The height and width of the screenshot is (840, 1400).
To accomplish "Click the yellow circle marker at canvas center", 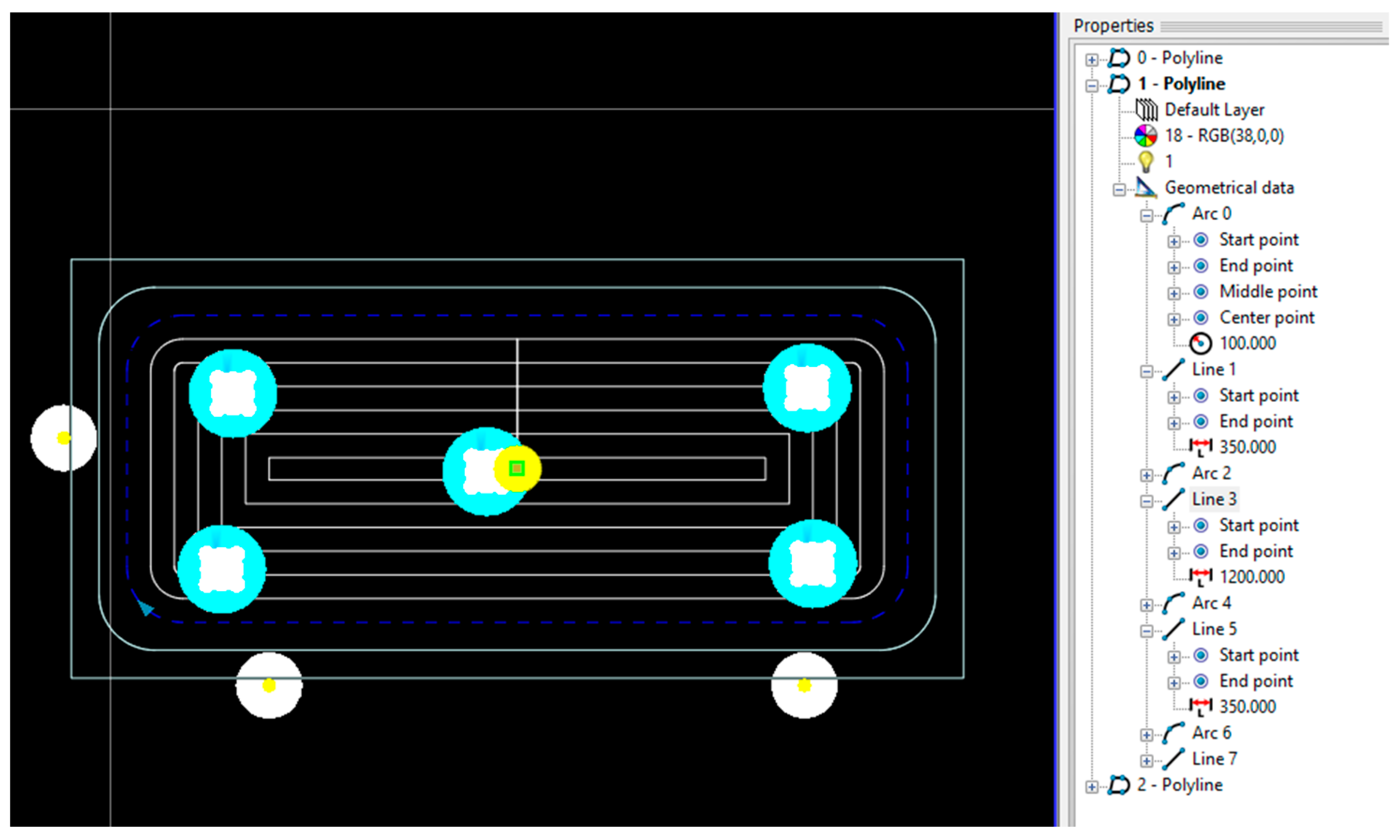I will tap(517, 468).
